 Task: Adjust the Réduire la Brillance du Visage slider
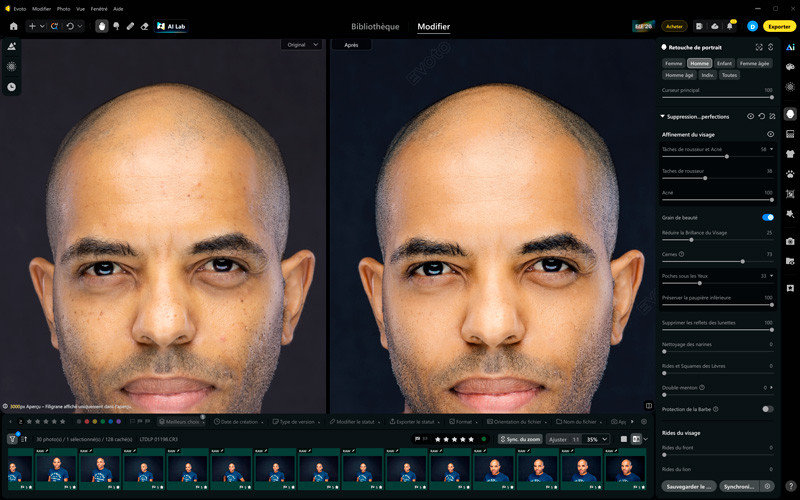tap(717, 240)
